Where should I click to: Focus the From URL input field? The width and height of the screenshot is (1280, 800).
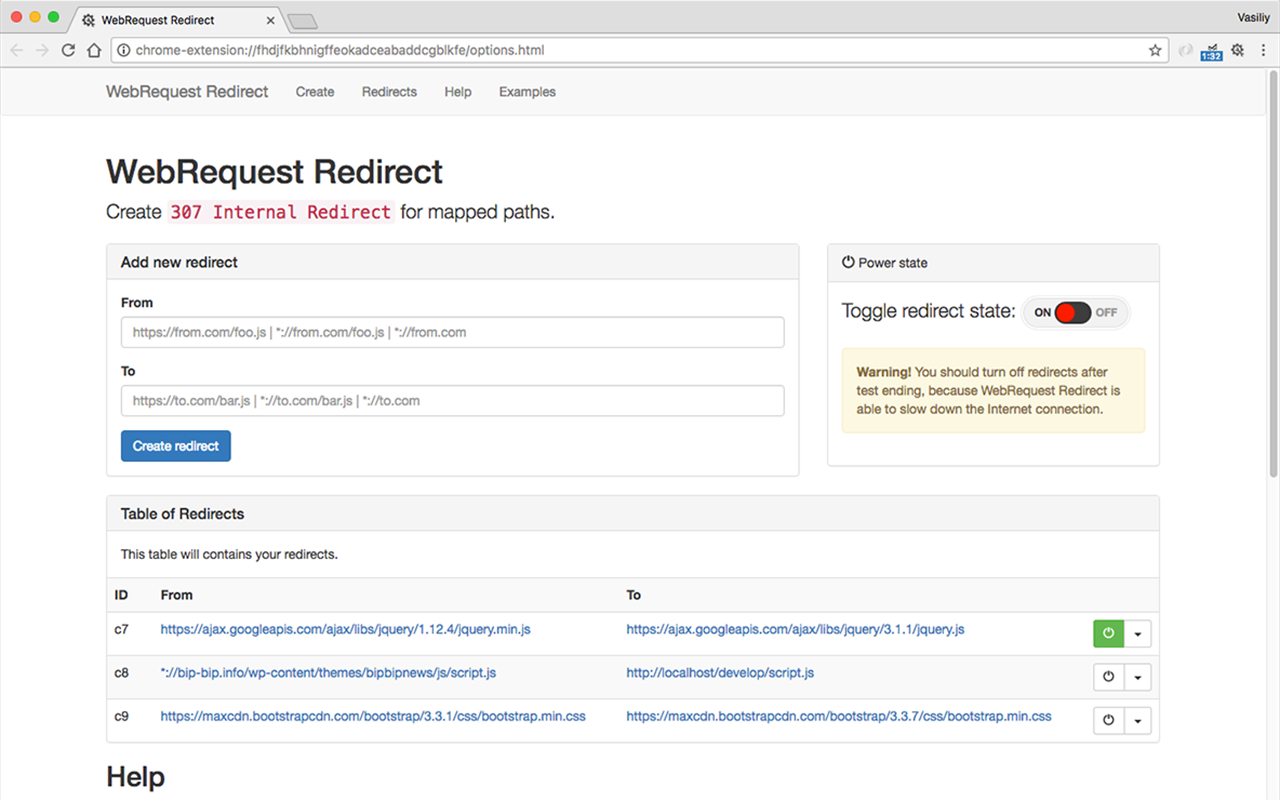tap(452, 332)
